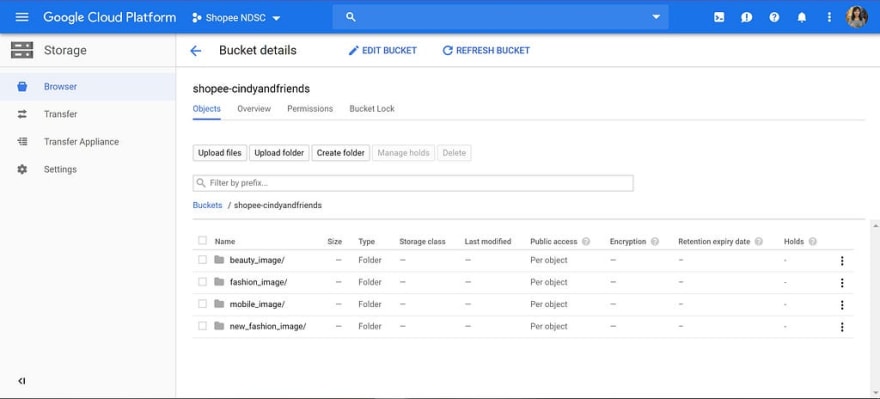Click the folder icon of beauty_image/
The width and height of the screenshot is (880, 399).
[219, 260]
